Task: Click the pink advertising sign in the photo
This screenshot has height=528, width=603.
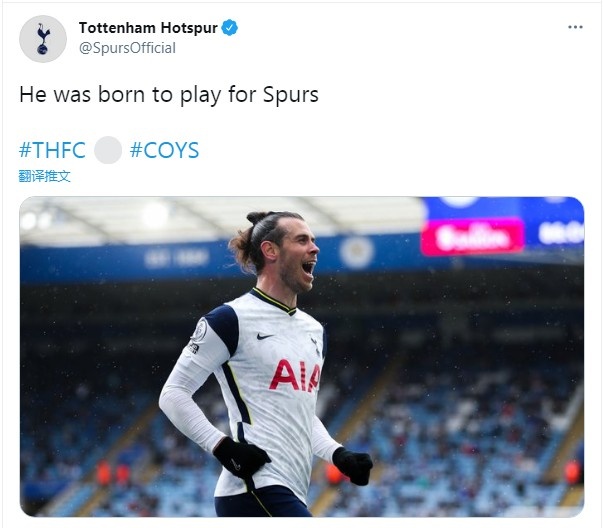Action: click(473, 236)
